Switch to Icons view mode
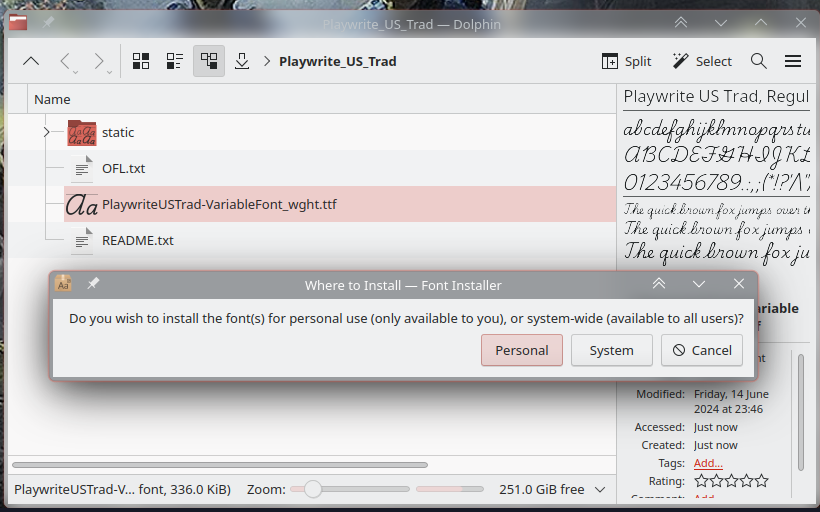This screenshot has width=820, height=512. coord(141,61)
